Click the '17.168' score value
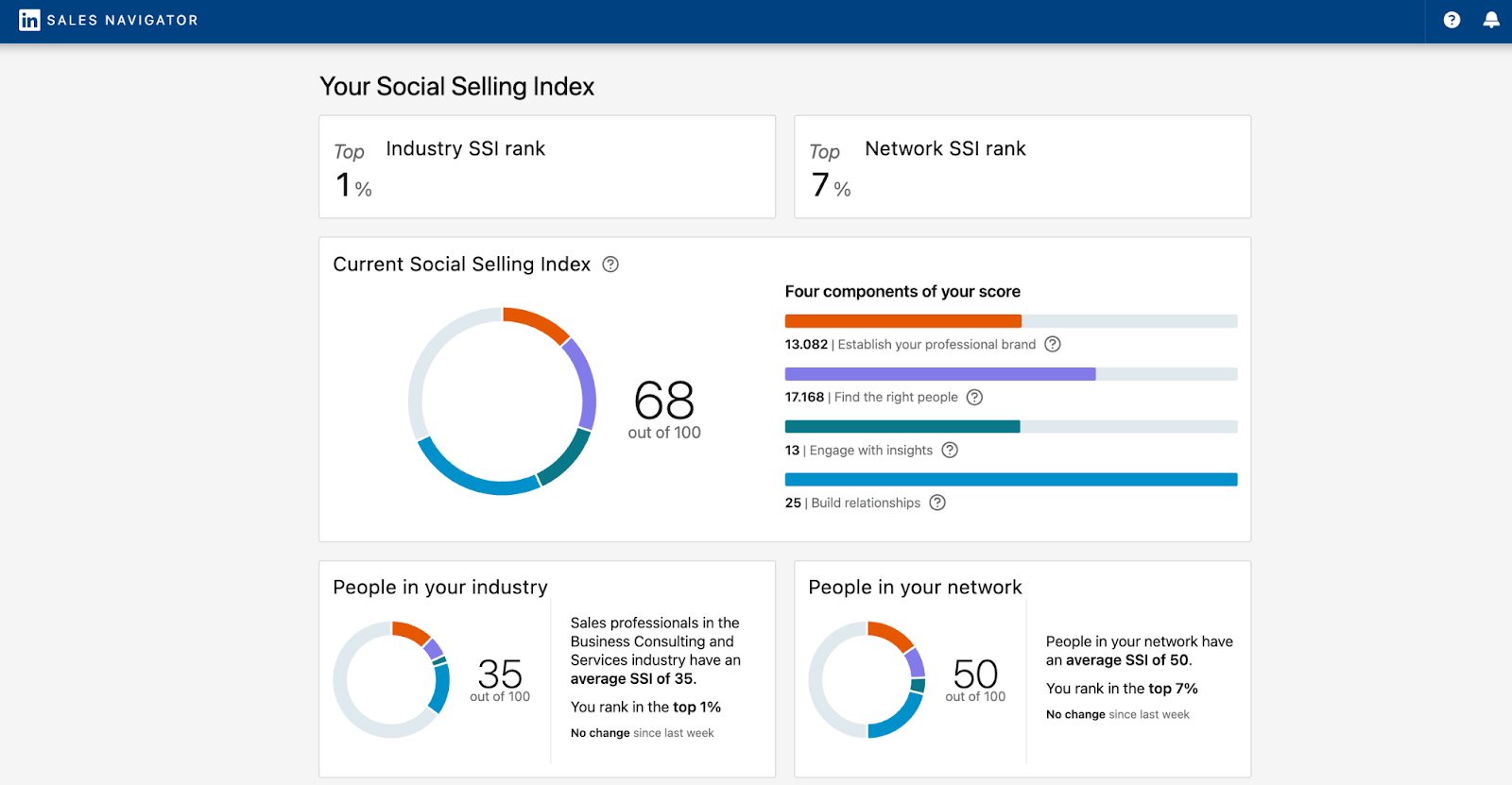 pos(804,398)
